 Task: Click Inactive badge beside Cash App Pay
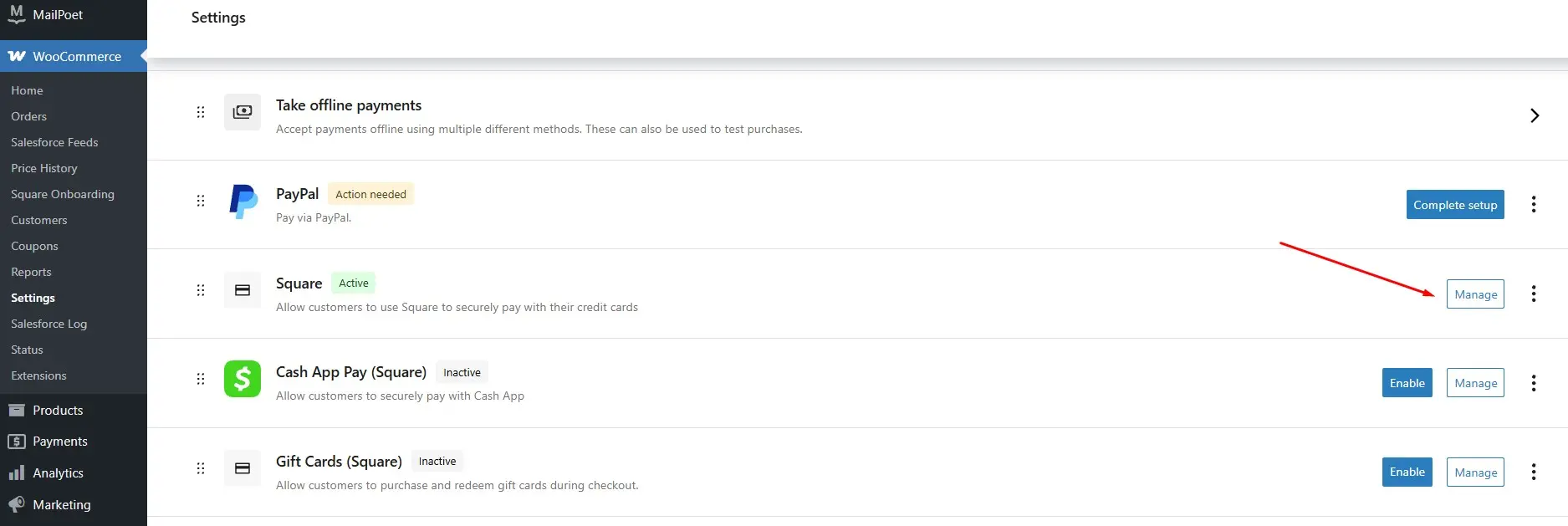click(462, 372)
